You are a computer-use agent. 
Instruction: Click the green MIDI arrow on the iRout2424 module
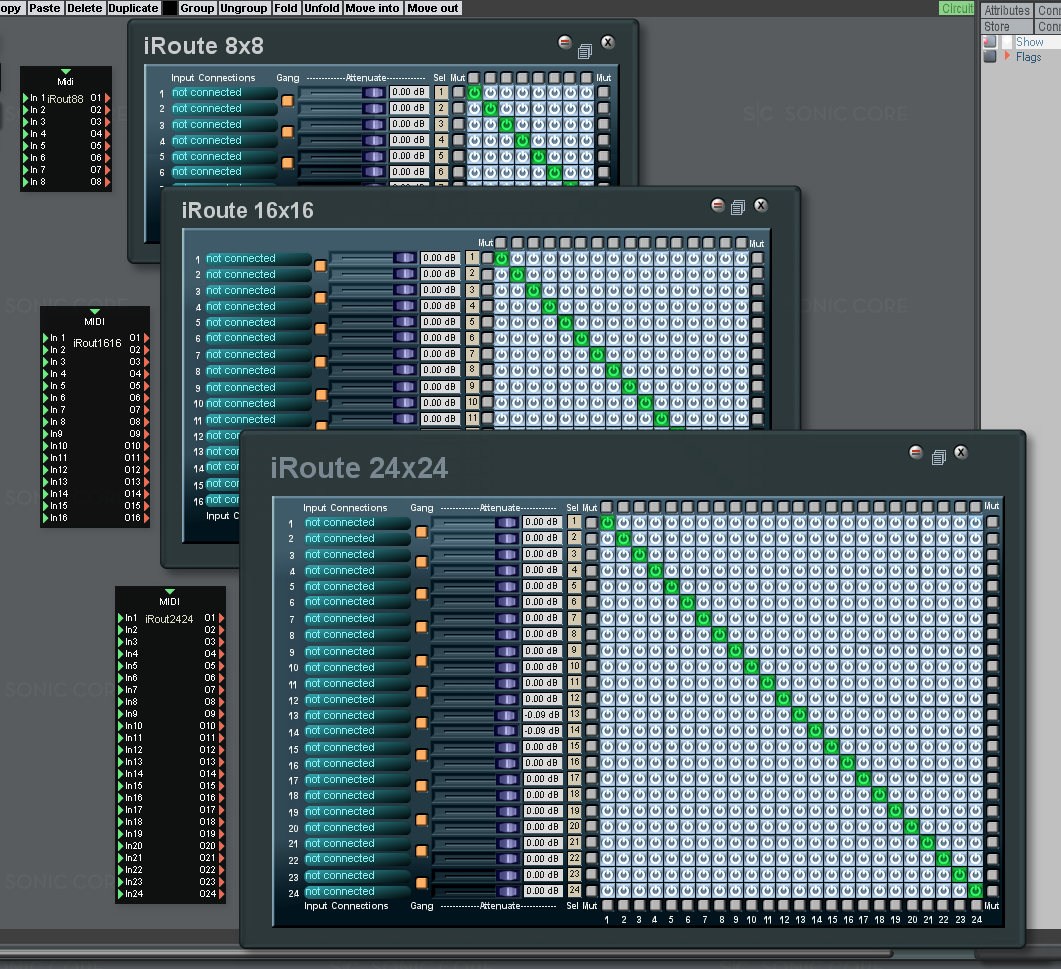pyautogui.click(x=169, y=591)
